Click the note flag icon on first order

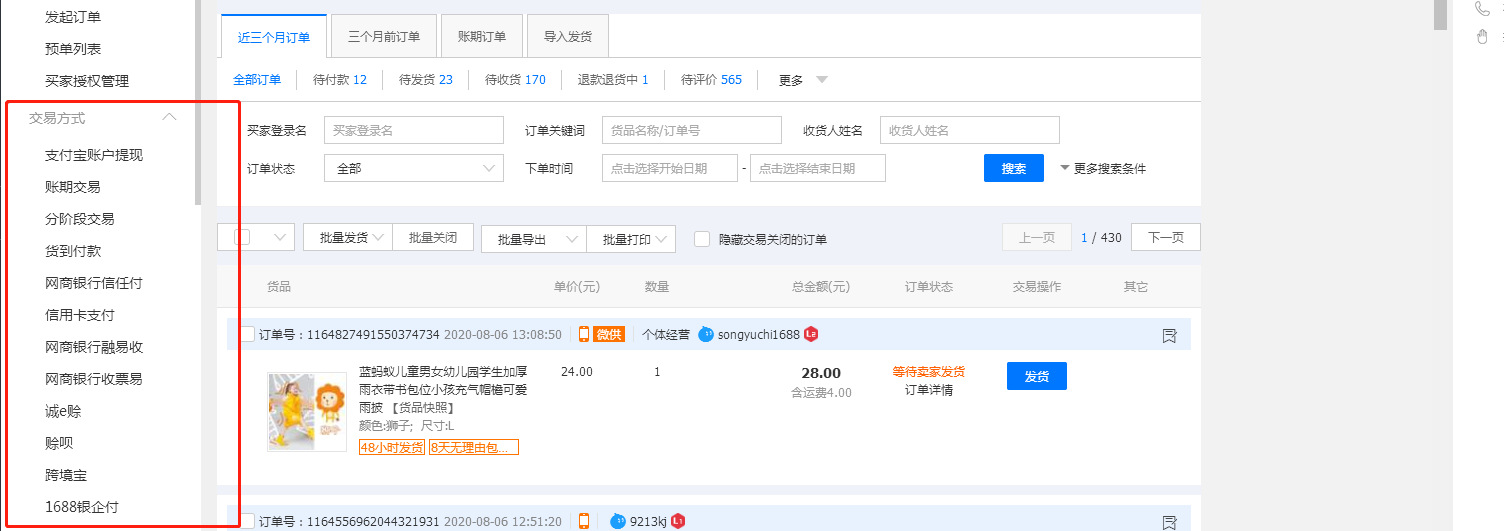point(1169,335)
